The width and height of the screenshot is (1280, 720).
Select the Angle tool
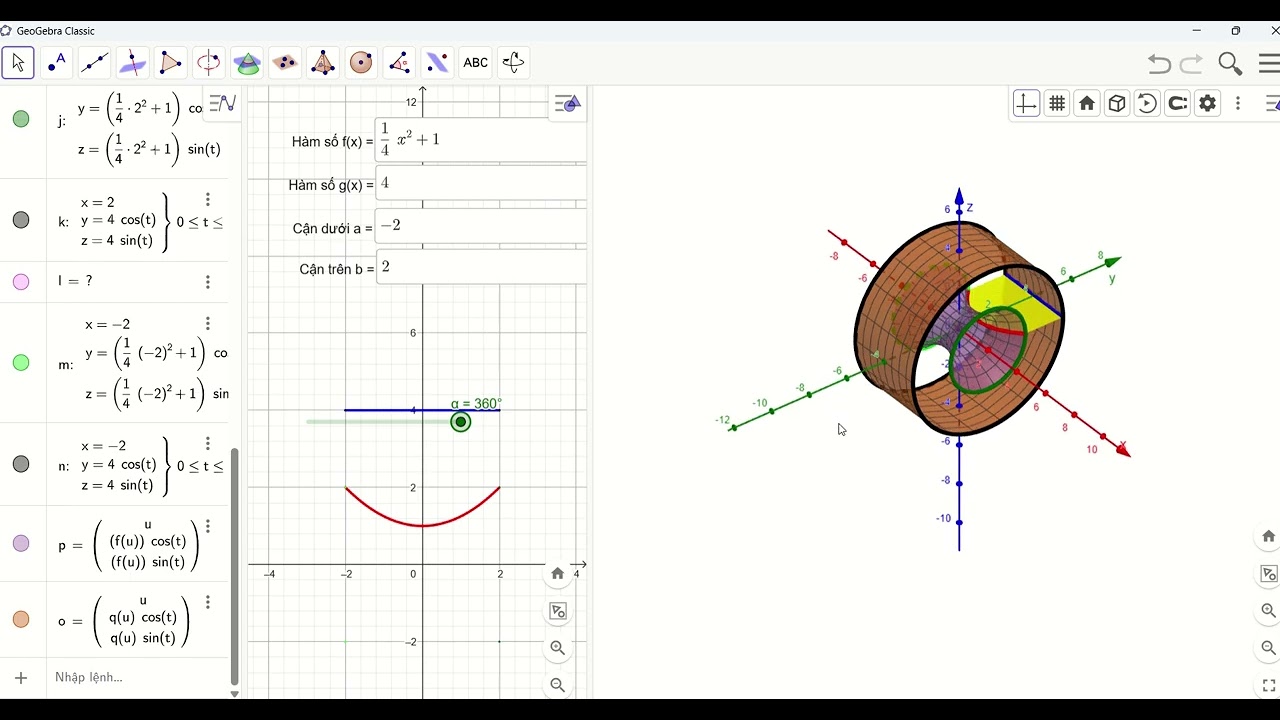pos(398,63)
